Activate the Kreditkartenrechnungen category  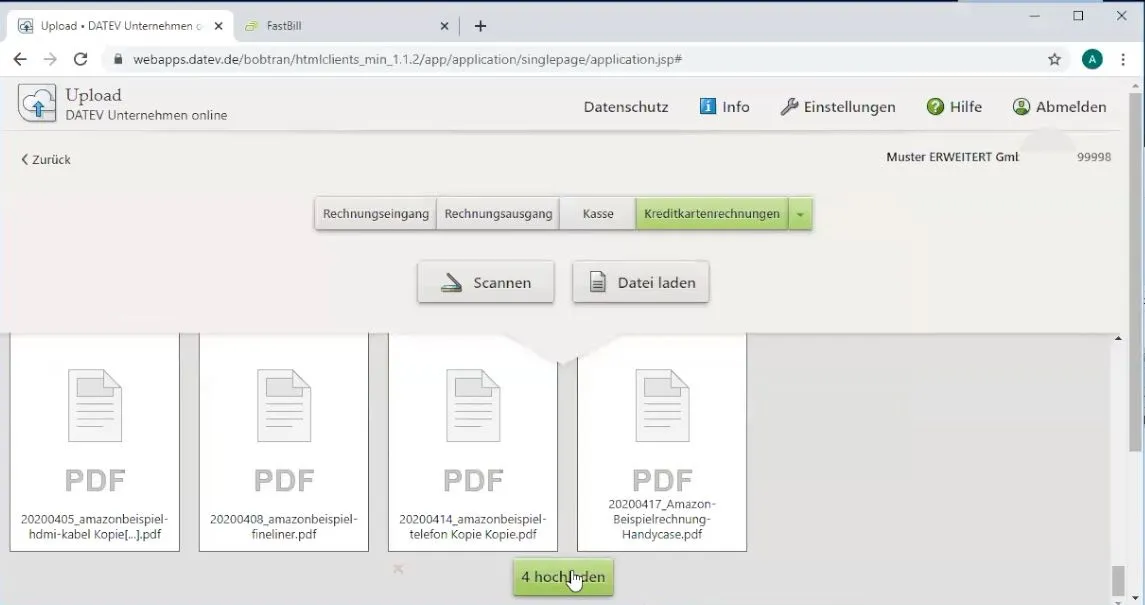coord(711,213)
